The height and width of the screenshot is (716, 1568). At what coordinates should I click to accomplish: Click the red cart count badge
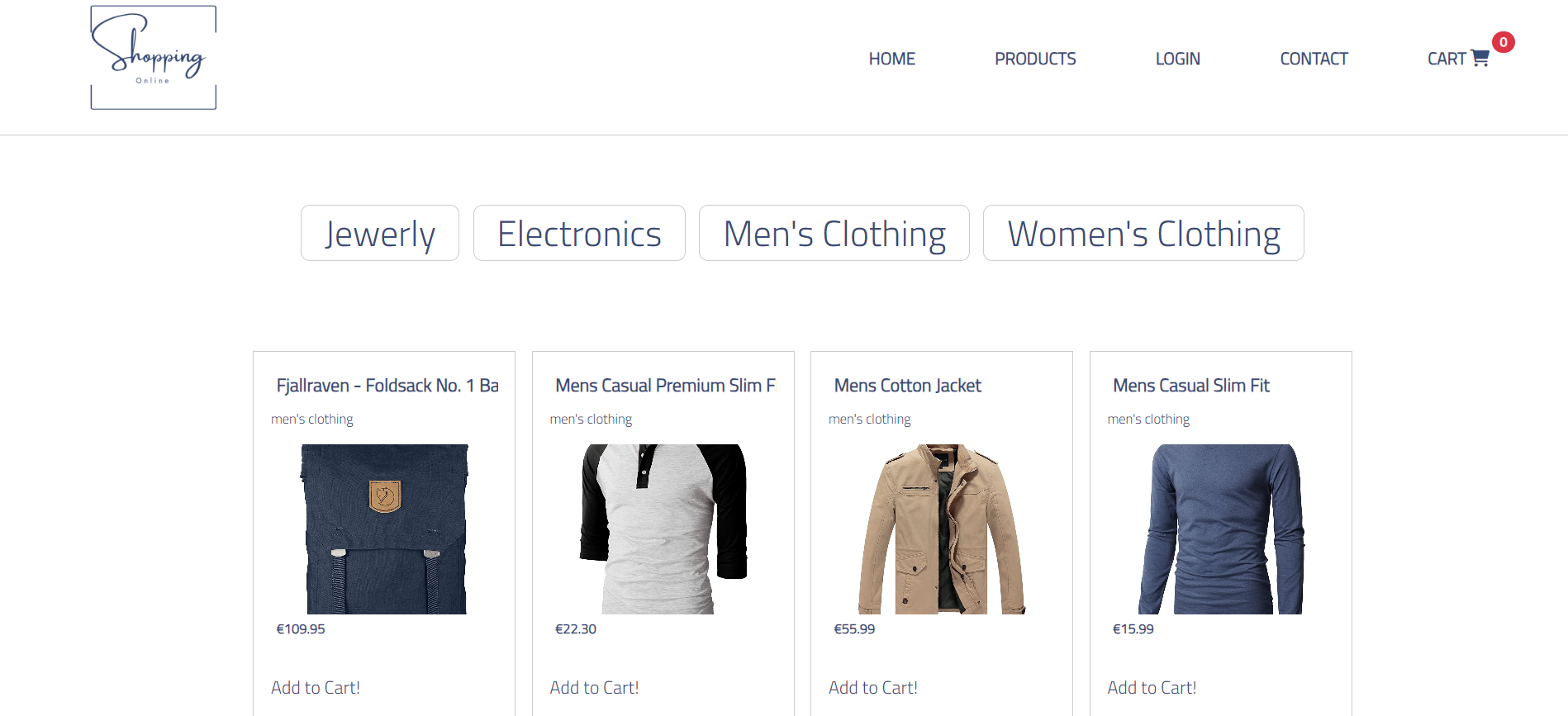click(x=1503, y=42)
